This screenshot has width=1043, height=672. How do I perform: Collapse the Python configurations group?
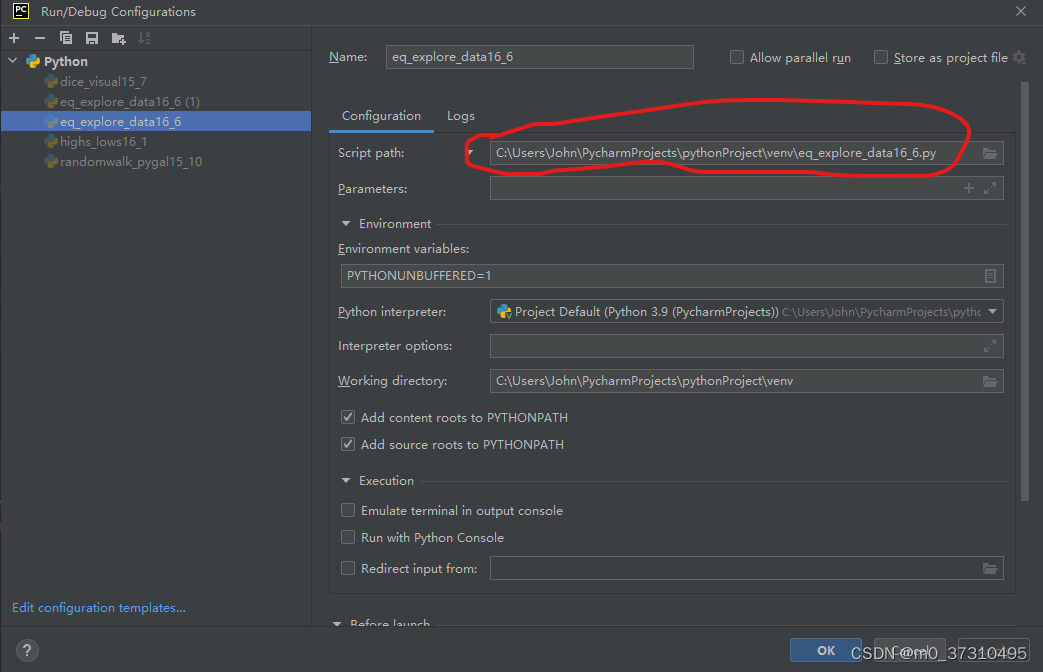click(x=12, y=61)
